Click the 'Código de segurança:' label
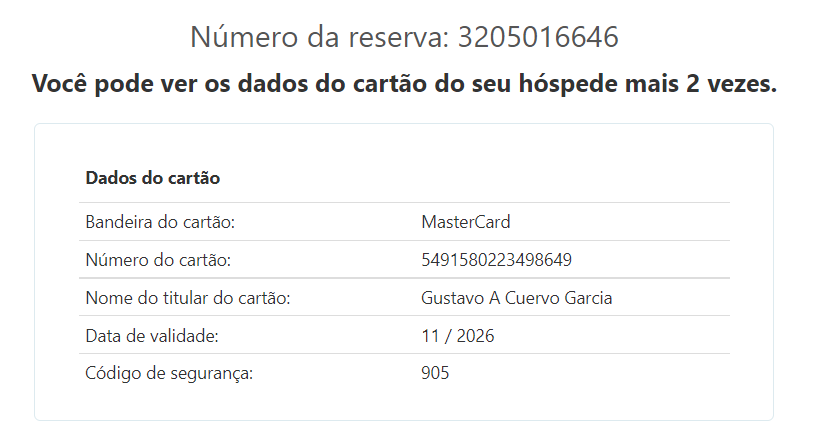819x440 pixels. pyautogui.click(x=170, y=374)
